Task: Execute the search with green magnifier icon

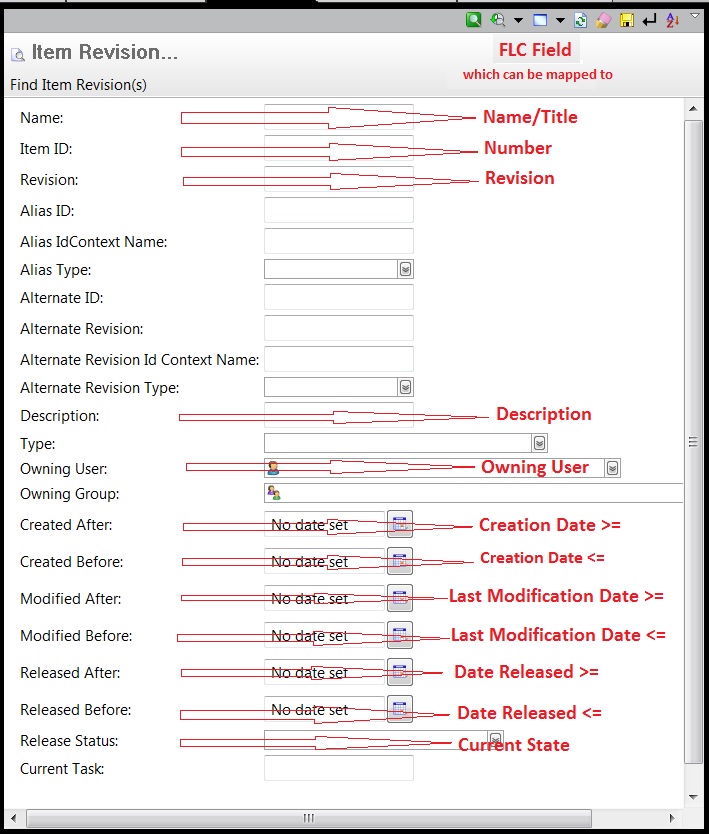Action: 473,20
